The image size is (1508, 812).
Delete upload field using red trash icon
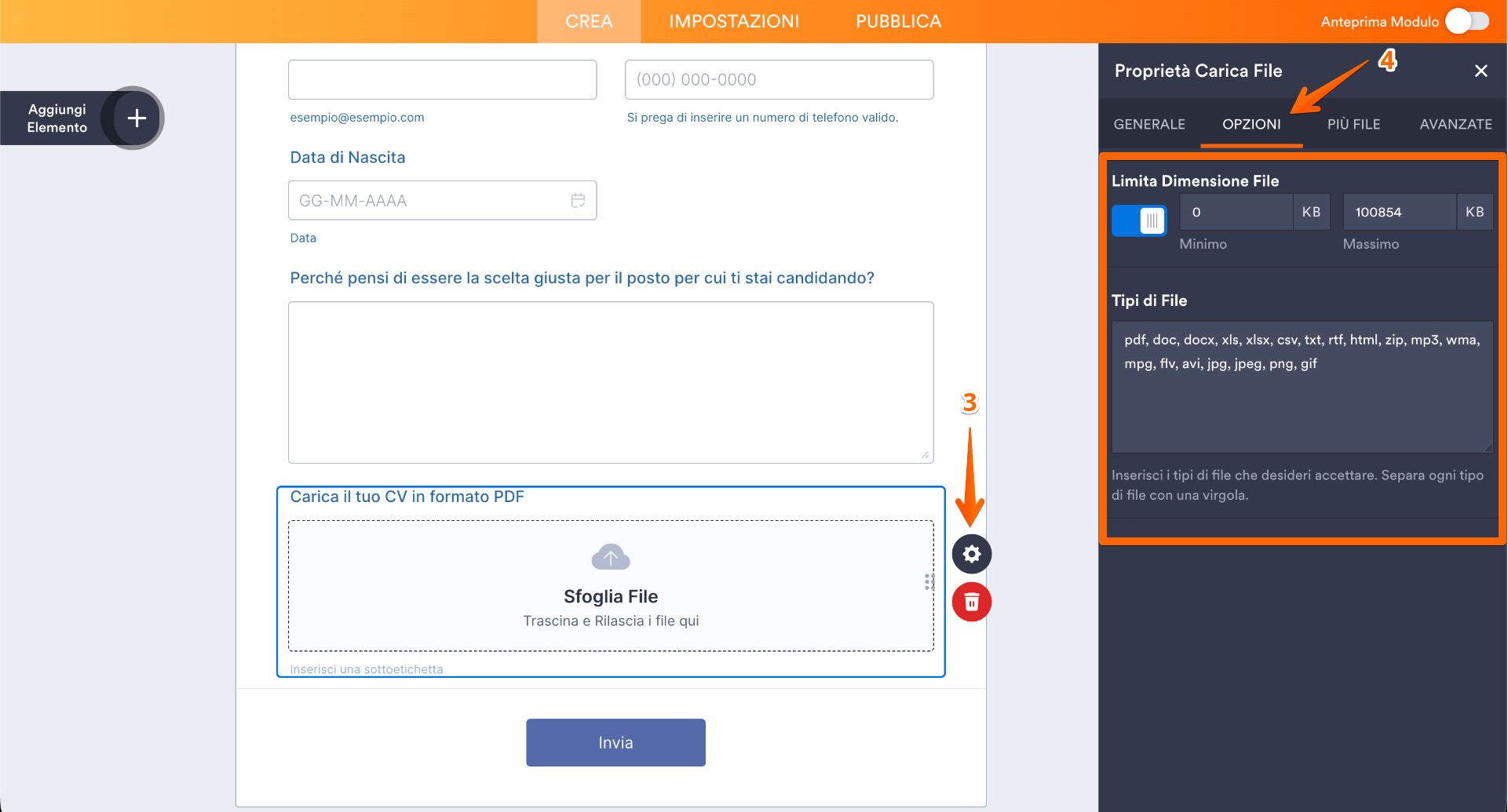pyautogui.click(x=971, y=602)
